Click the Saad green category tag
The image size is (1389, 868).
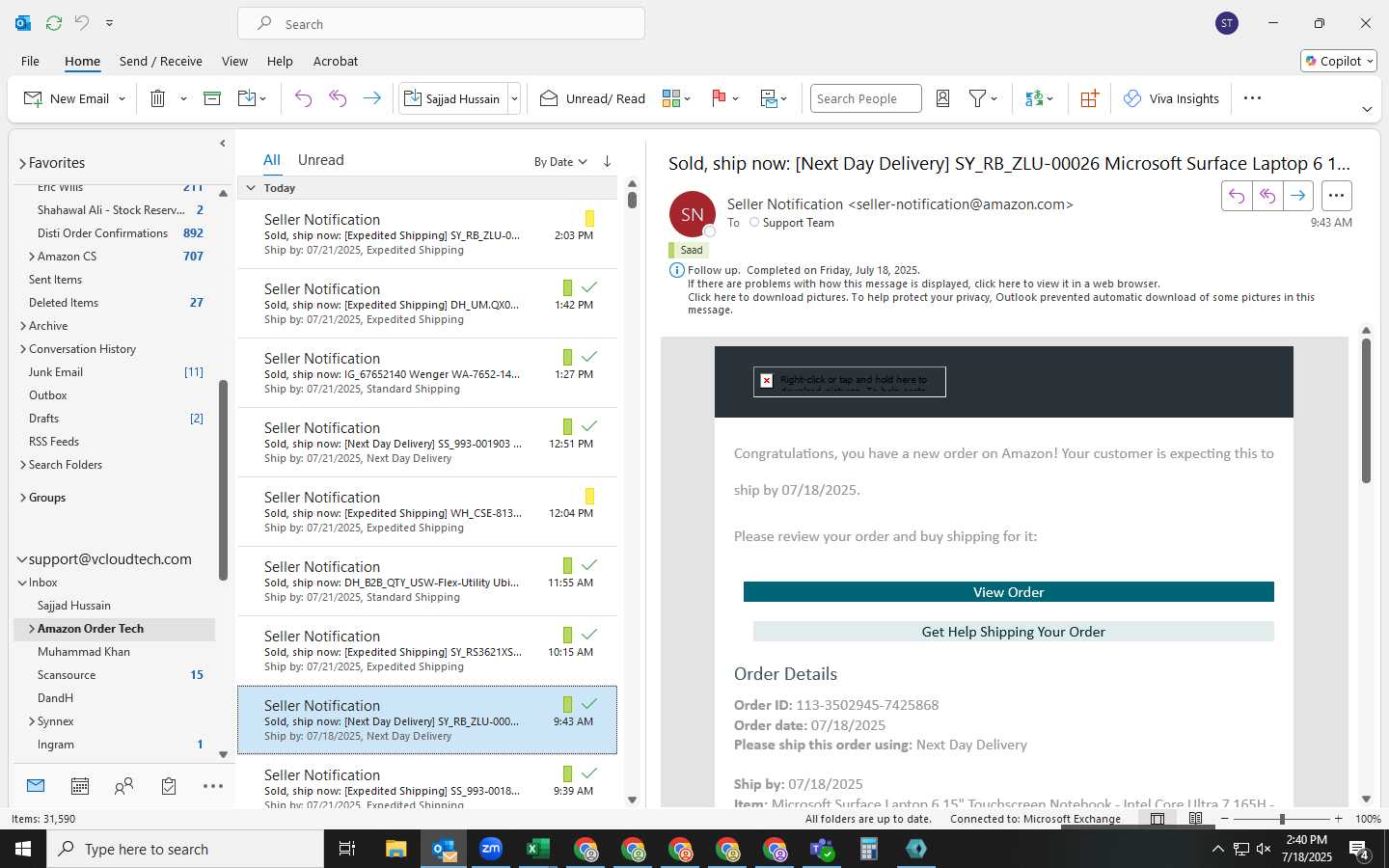coord(688,250)
